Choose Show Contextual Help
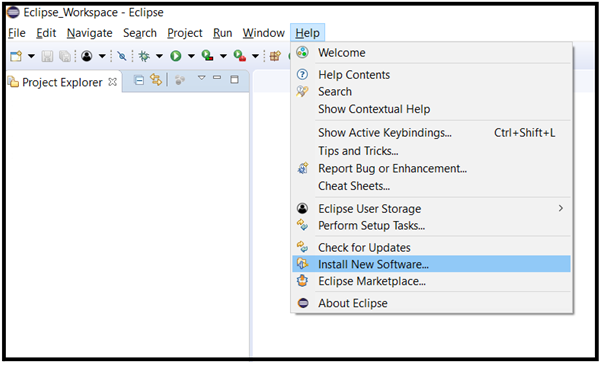The image size is (599, 365). click(x=431, y=109)
